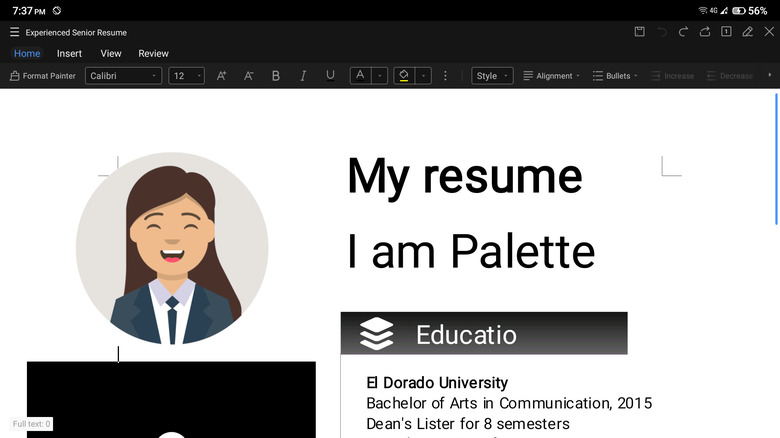Switch to the Review tab

(x=153, y=53)
